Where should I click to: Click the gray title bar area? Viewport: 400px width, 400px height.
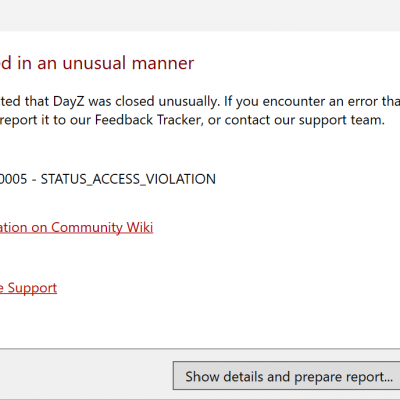point(200,15)
